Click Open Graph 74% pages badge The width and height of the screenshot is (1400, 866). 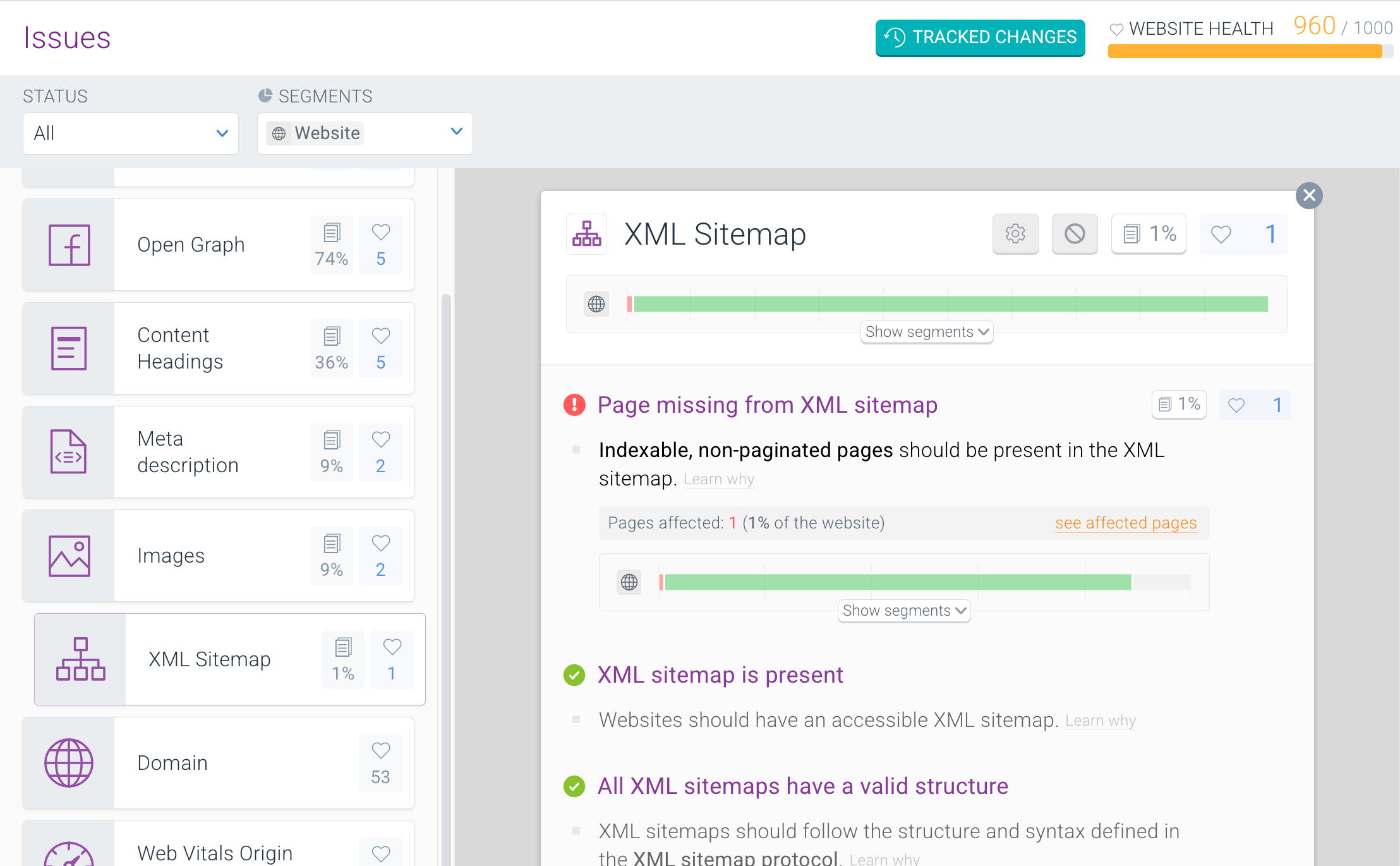tap(332, 245)
